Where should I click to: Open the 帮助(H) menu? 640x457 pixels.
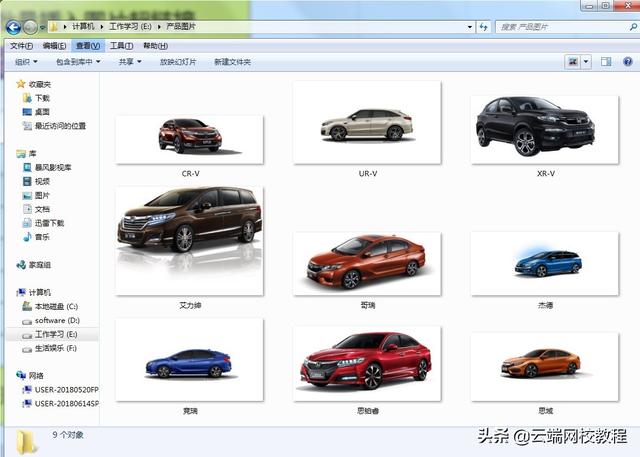155,46
